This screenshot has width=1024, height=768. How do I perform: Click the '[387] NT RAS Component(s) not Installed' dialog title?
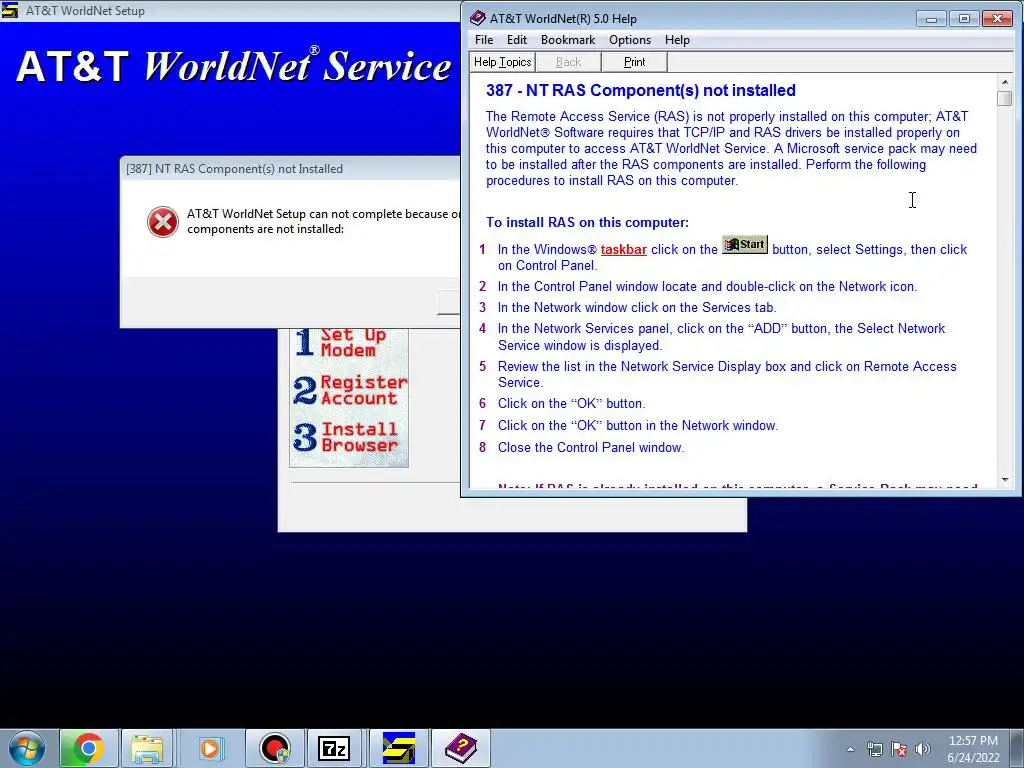pos(234,168)
